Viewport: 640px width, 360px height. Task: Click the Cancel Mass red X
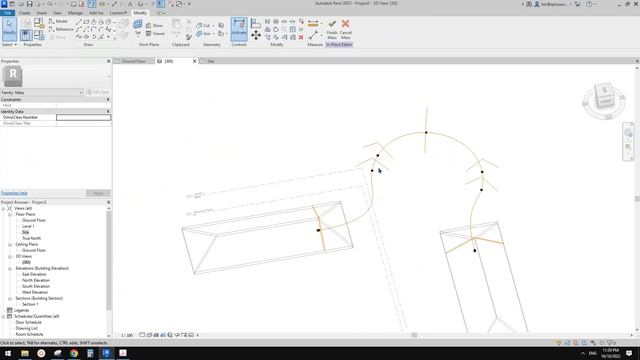click(x=345, y=29)
